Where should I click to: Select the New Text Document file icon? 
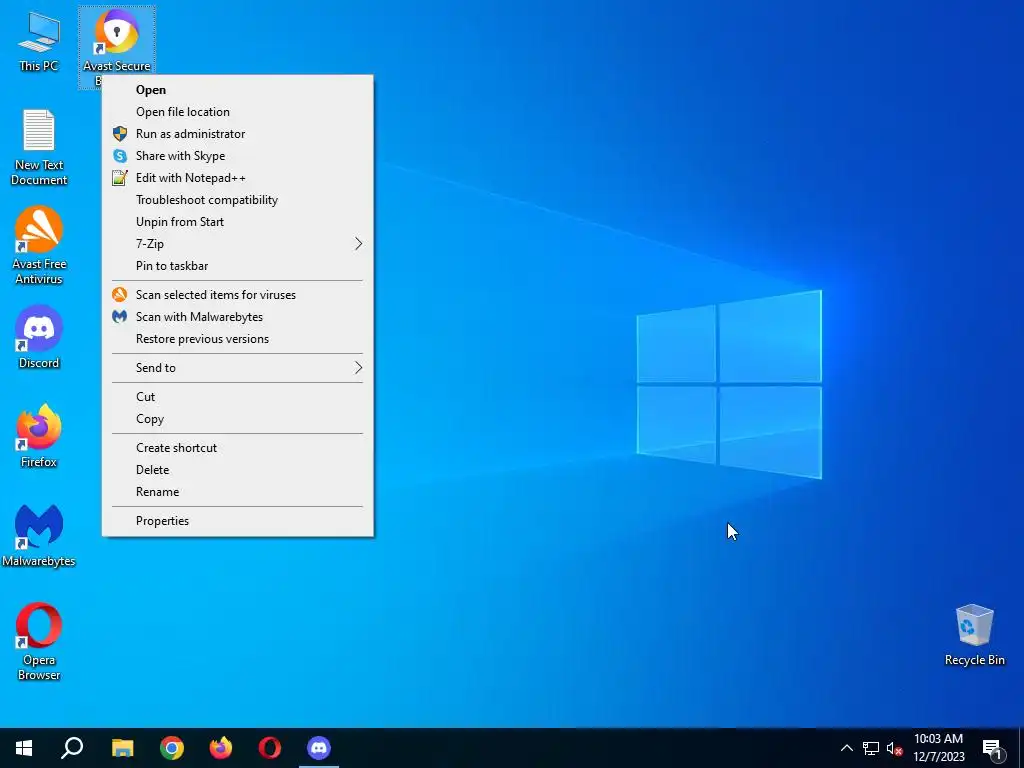(39, 148)
